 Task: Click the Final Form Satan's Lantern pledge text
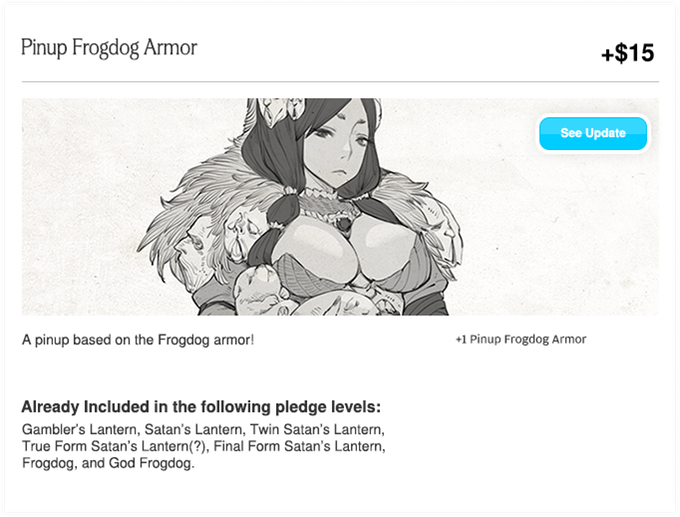point(298,446)
